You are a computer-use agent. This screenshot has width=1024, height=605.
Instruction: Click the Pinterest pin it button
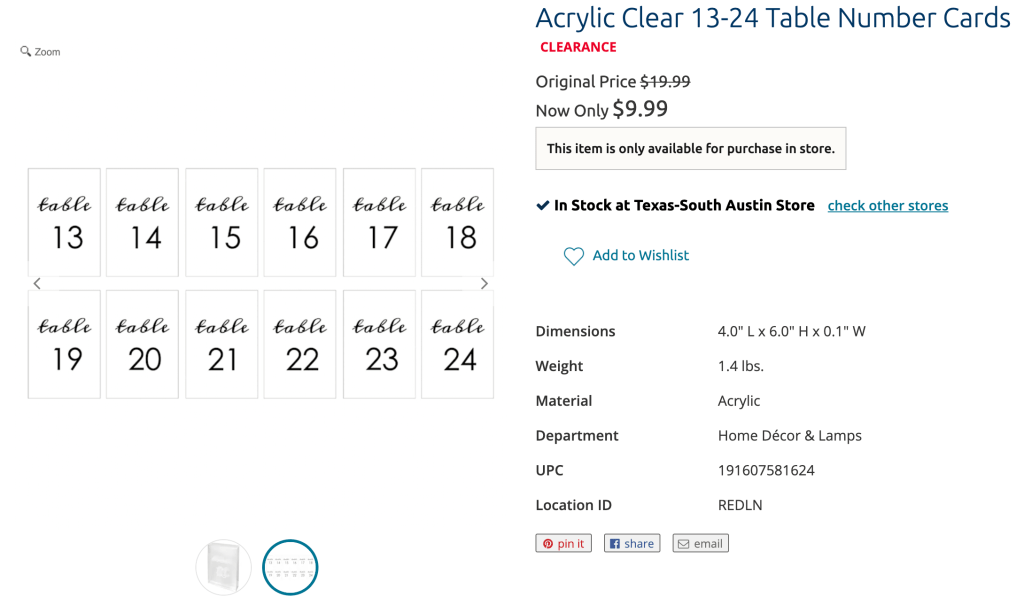(563, 543)
